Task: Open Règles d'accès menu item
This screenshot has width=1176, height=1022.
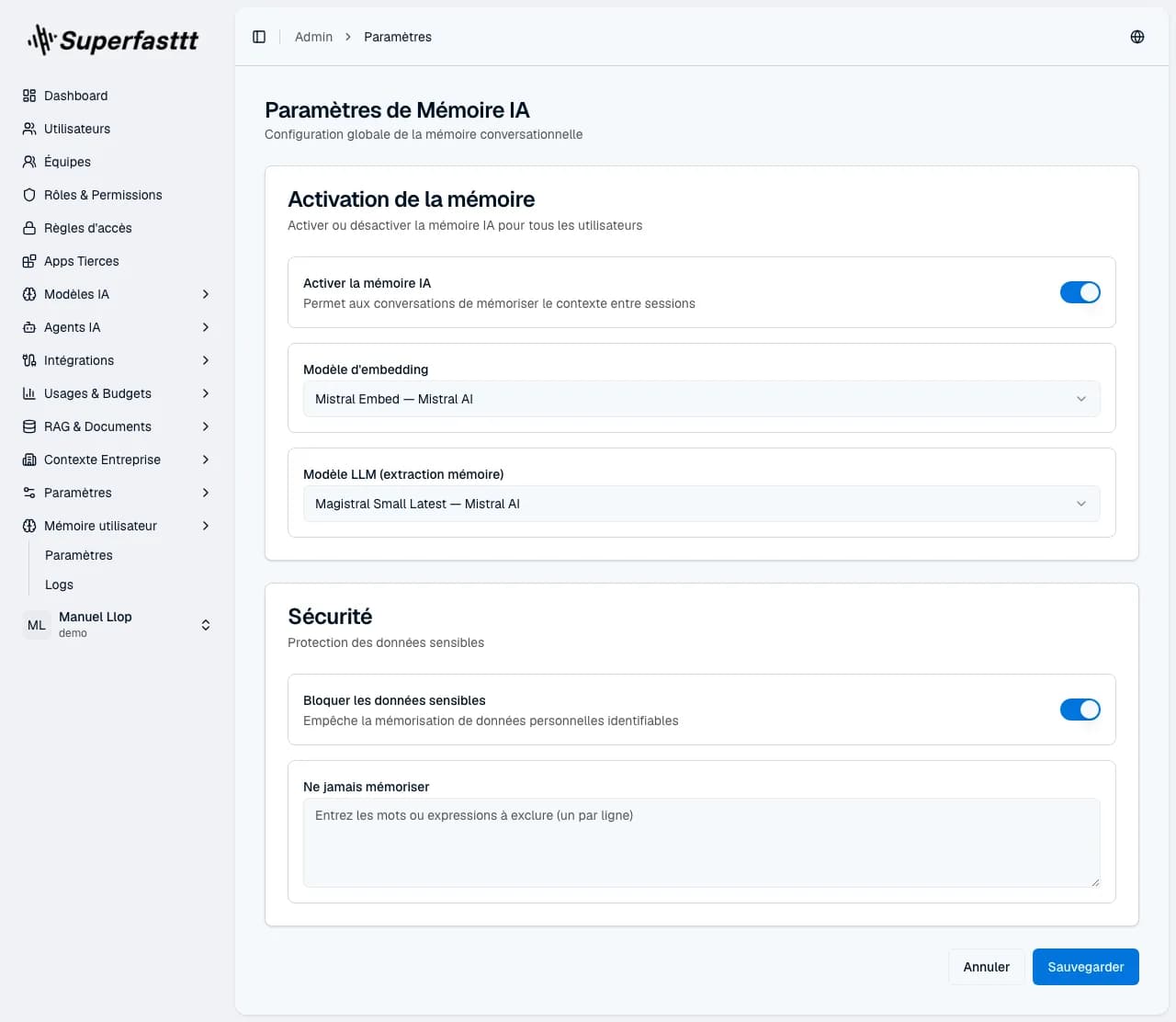Action: 118,228
